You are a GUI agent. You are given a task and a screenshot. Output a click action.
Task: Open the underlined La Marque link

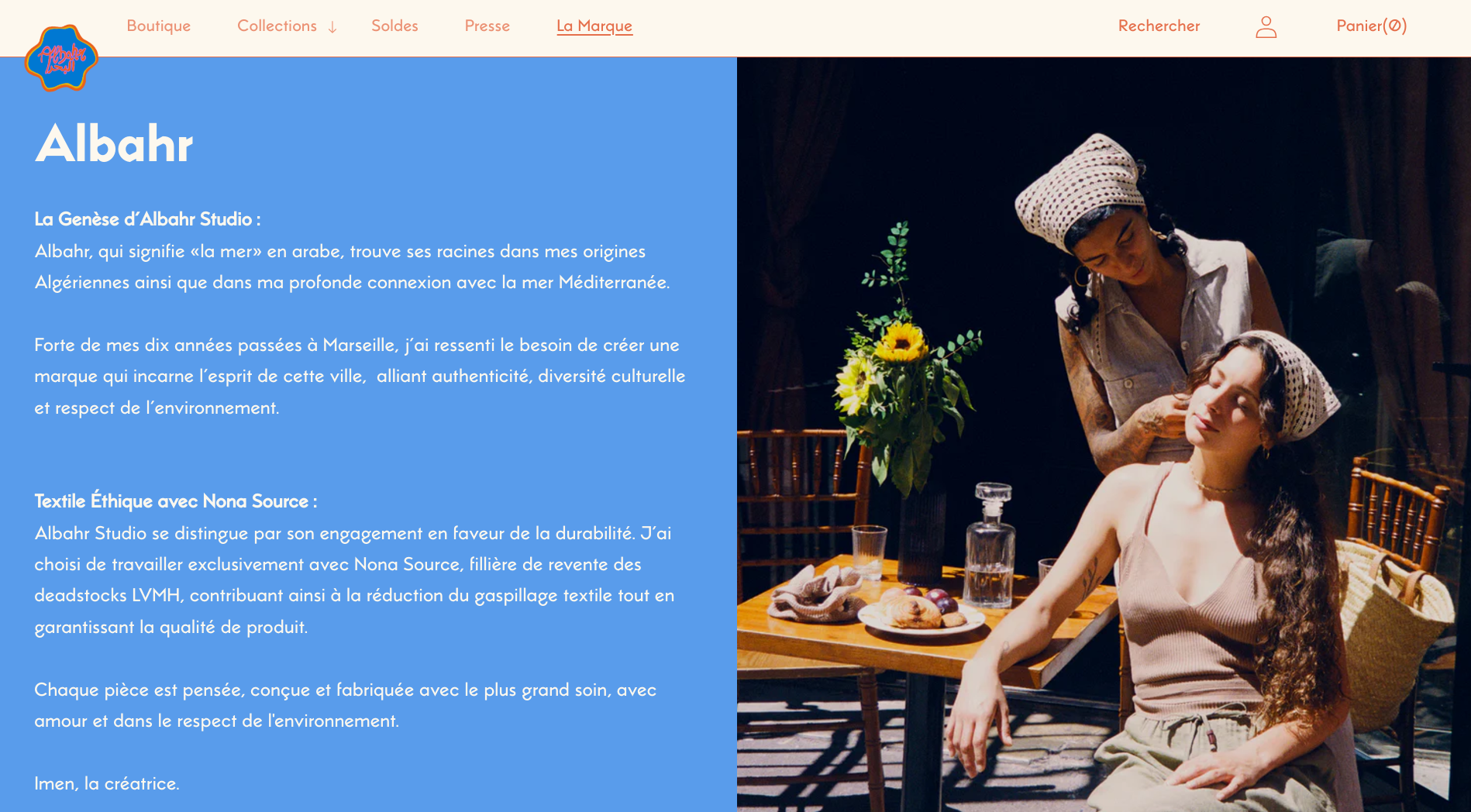(594, 26)
